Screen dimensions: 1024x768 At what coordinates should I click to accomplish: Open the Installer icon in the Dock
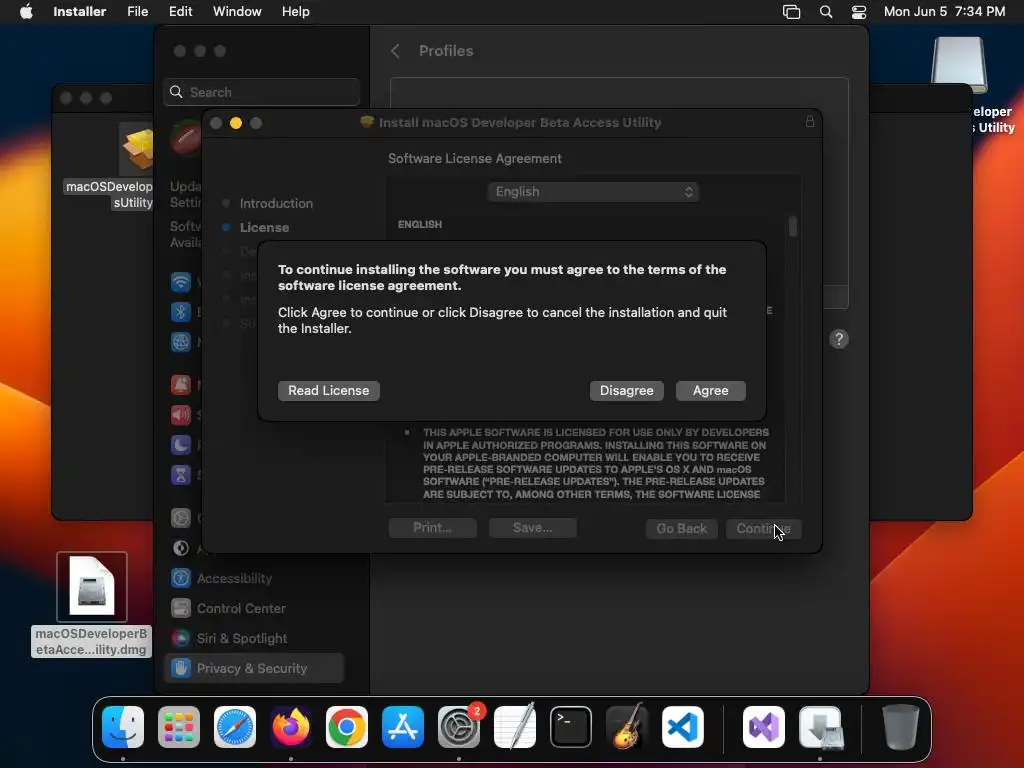click(820, 727)
